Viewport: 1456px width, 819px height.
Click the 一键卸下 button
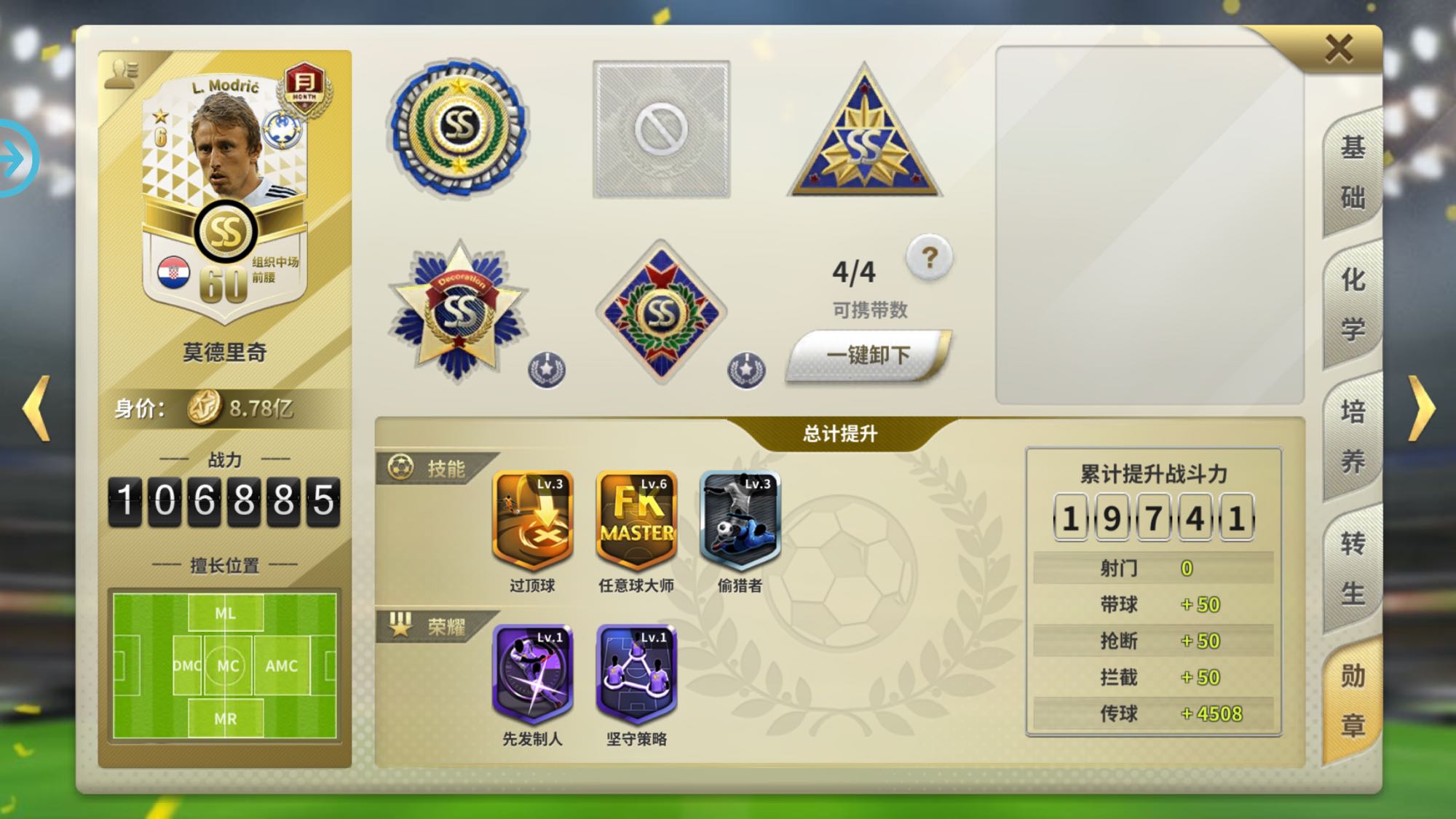coord(868,355)
